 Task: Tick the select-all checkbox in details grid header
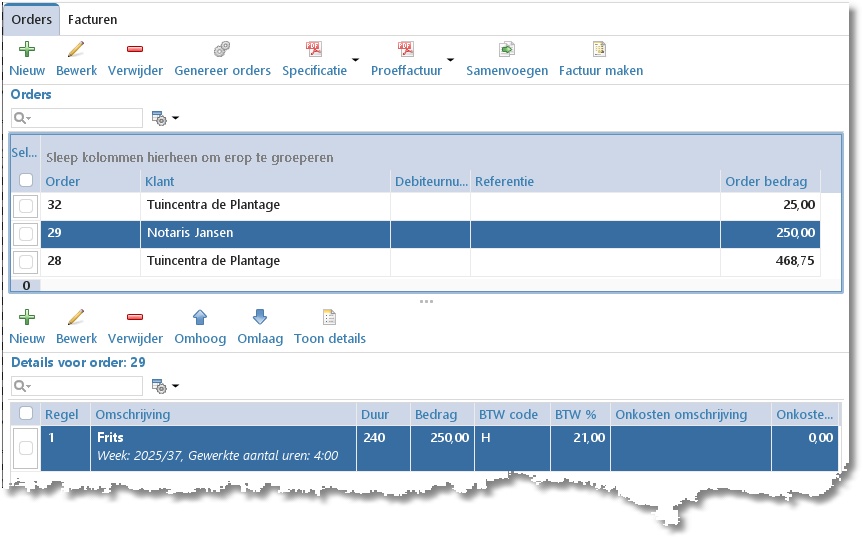26,413
